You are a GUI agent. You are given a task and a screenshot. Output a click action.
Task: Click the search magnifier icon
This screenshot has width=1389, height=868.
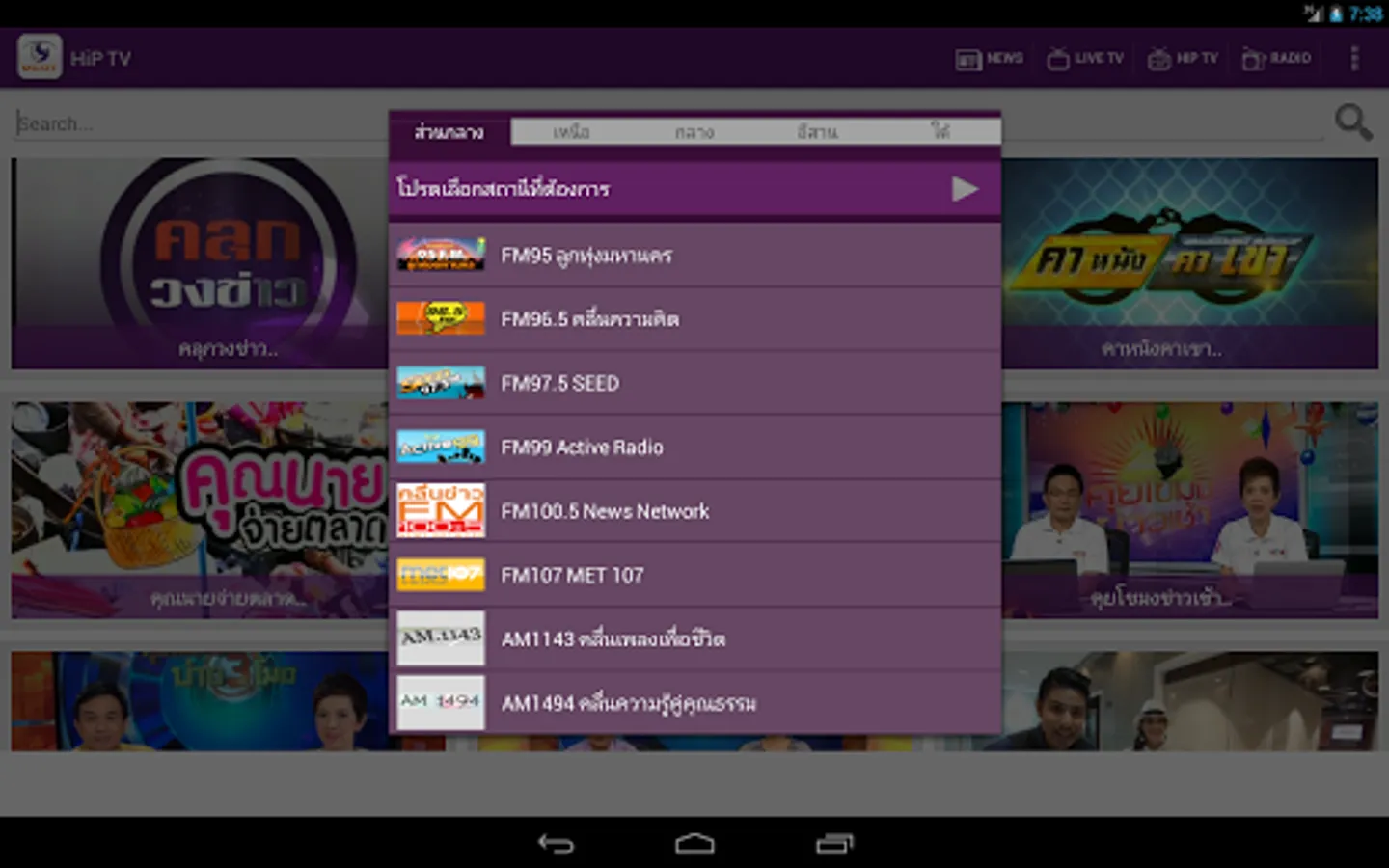click(x=1353, y=122)
